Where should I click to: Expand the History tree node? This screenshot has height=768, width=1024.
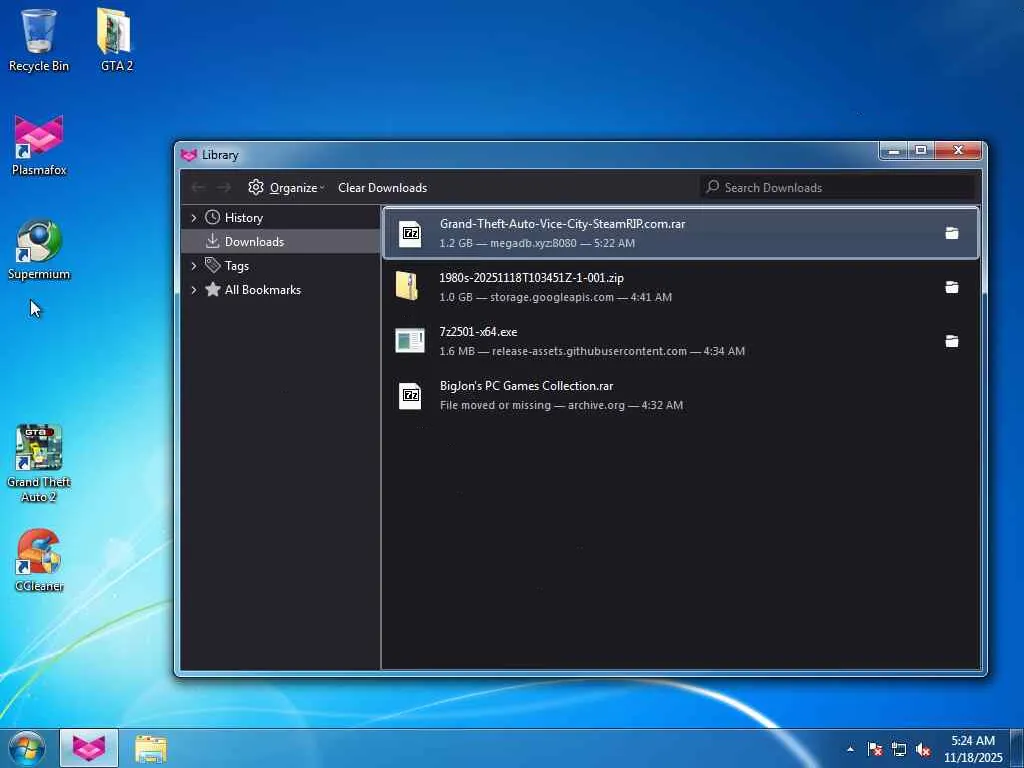point(193,217)
